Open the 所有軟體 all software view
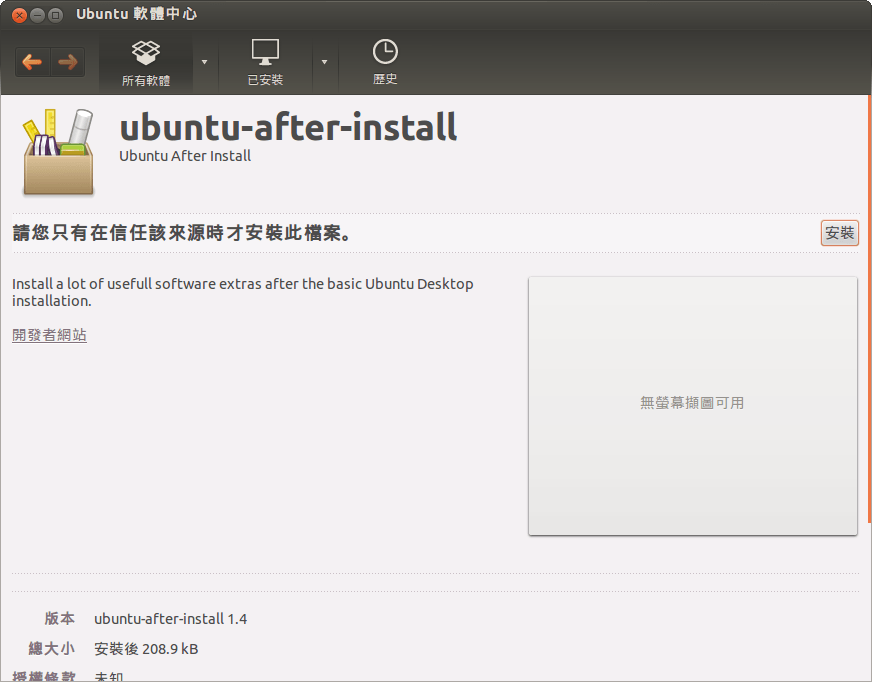872x682 pixels. (x=146, y=63)
